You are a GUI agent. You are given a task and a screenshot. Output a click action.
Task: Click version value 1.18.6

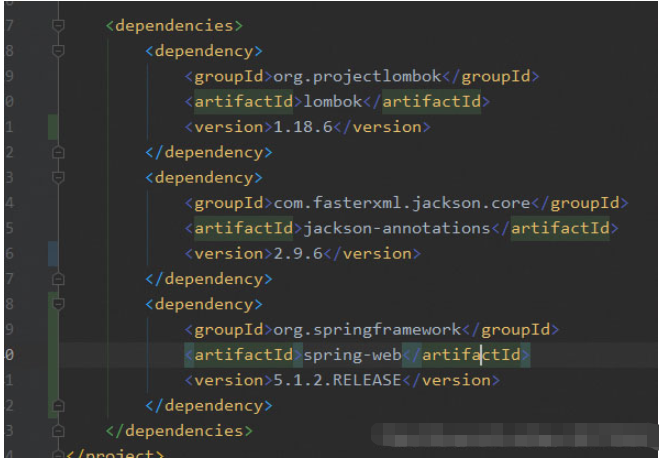click(303, 127)
